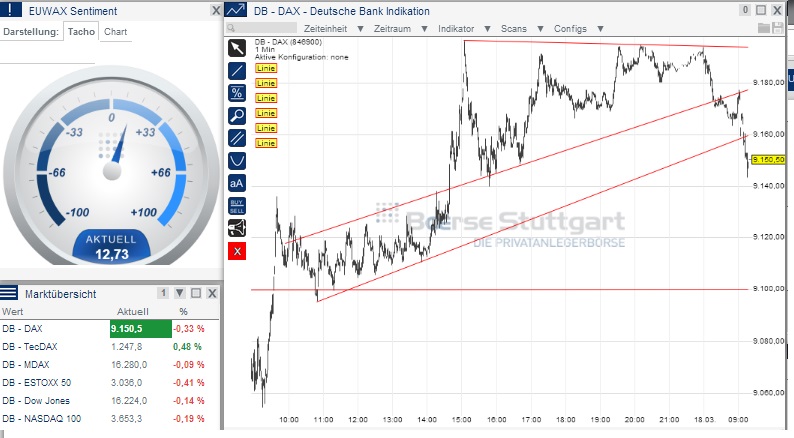The image size is (794, 438).
Task: Select the aA text annotation tool
Action: [x=237, y=183]
